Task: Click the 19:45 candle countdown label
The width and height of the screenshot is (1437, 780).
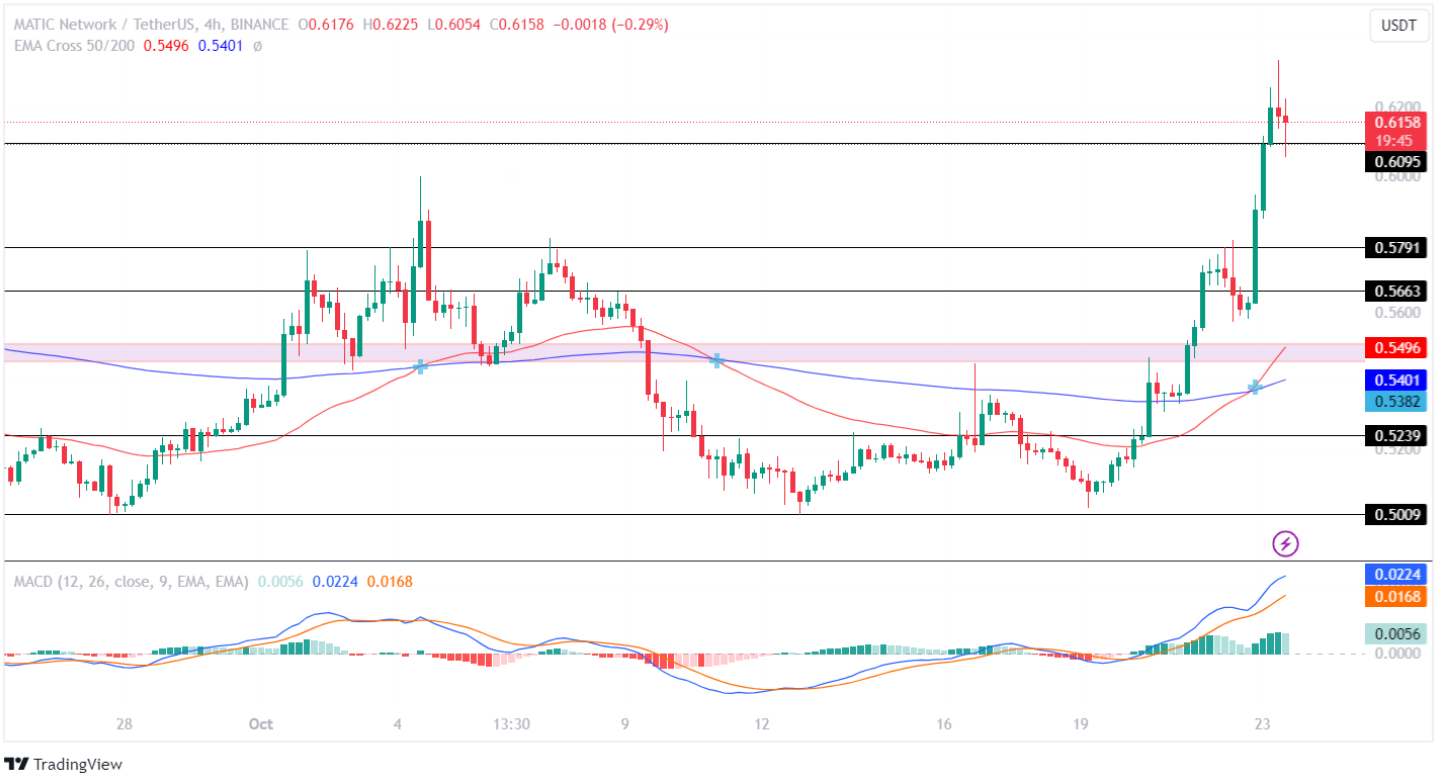Action: point(1396,141)
